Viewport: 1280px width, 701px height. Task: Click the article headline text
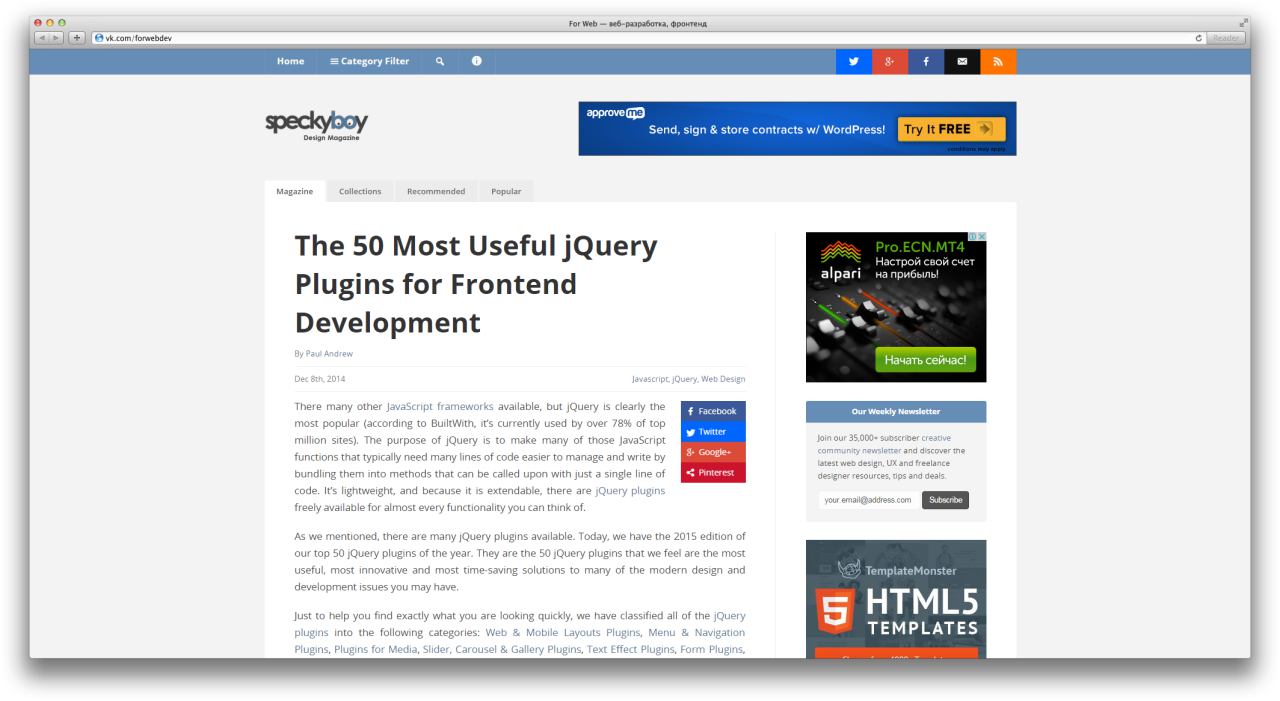tap(476, 284)
